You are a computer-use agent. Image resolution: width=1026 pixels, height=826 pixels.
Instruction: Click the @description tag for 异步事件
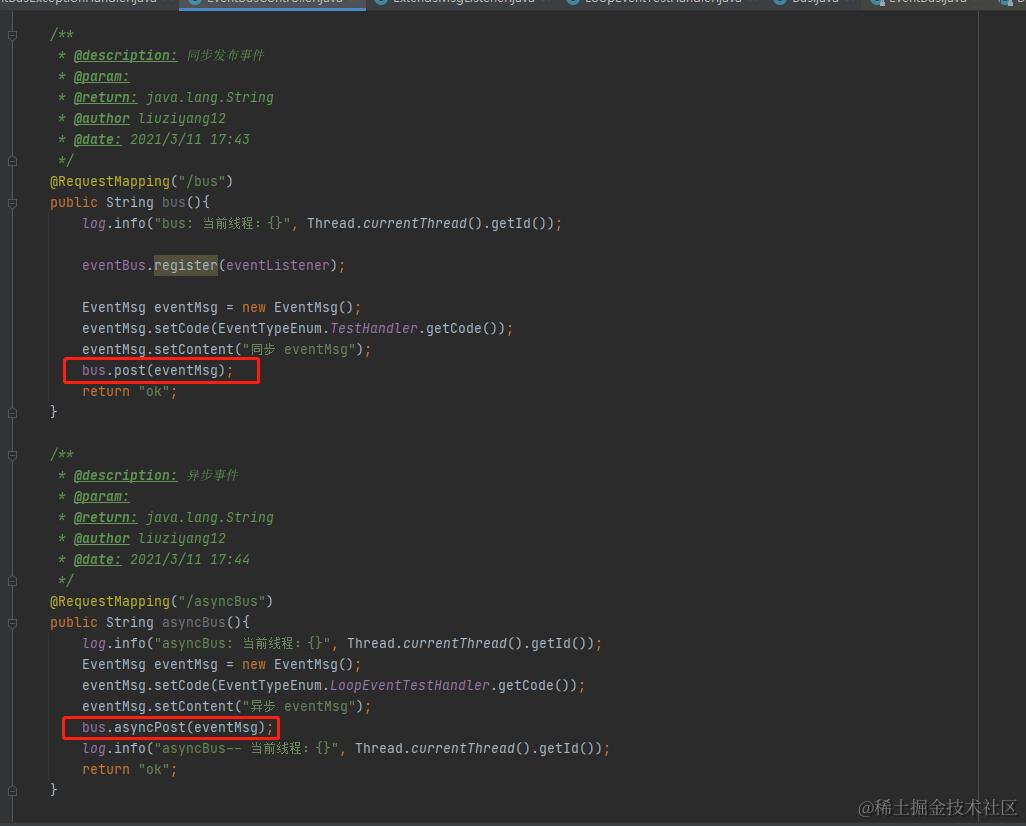125,476
